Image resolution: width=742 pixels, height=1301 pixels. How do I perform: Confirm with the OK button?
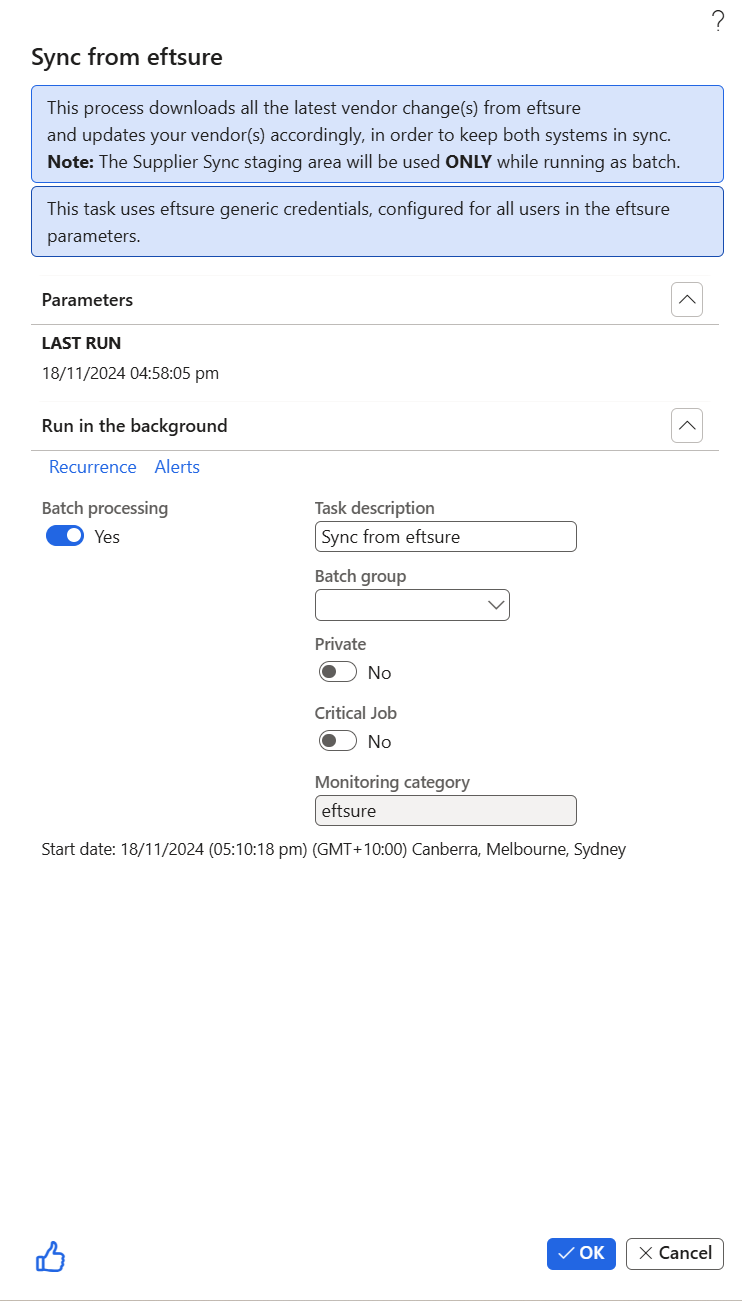pos(581,1253)
